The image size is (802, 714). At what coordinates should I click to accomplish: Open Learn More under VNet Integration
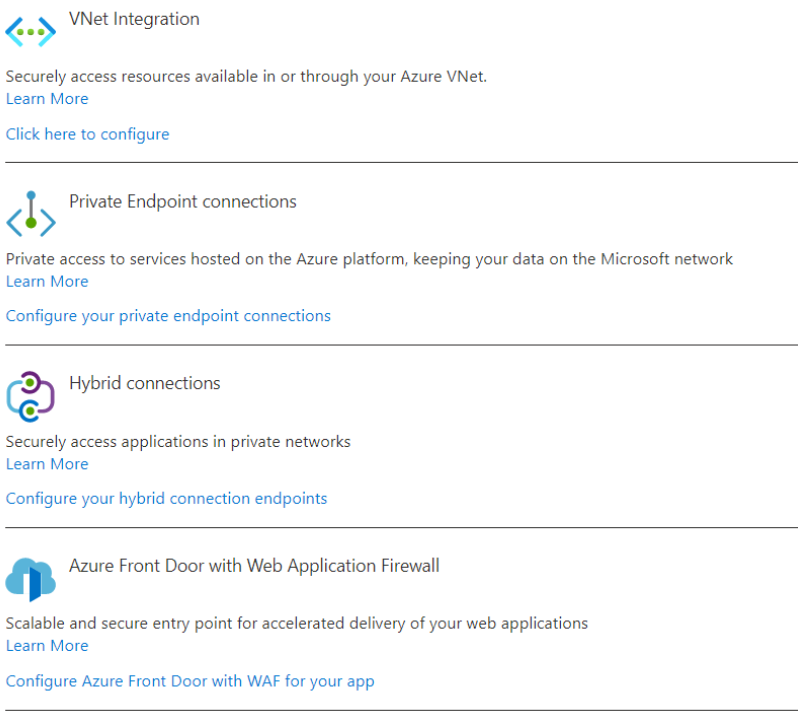47,99
